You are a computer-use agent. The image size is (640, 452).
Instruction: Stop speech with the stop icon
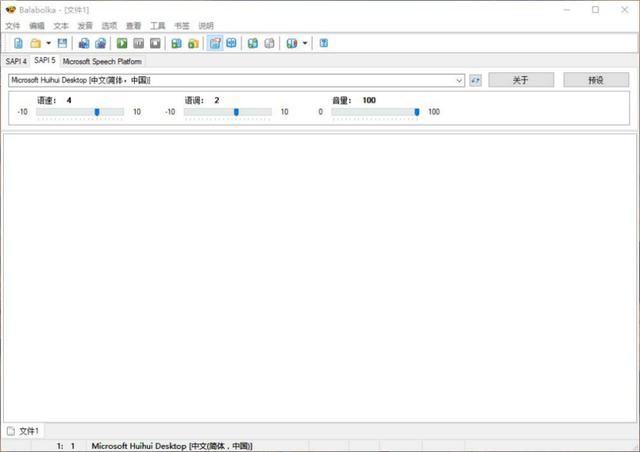tap(155, 43)
